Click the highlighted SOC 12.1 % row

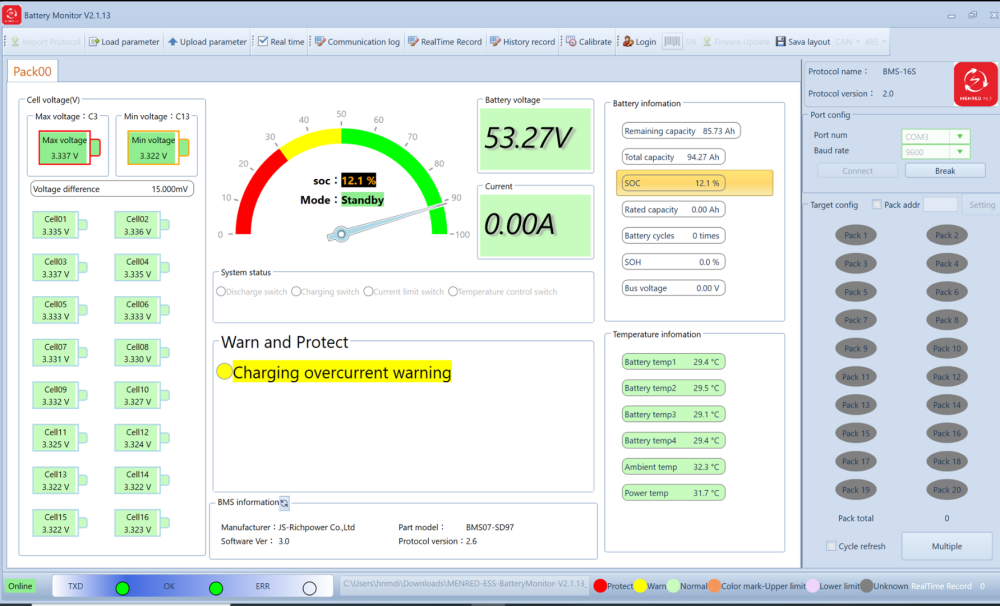point(695,183)
